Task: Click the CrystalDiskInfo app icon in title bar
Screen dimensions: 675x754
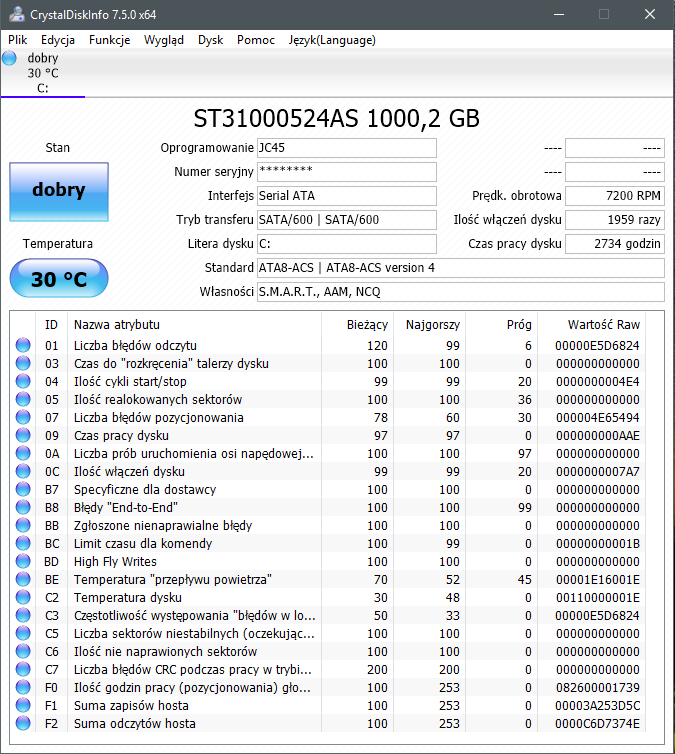Action: pos(17,14)
